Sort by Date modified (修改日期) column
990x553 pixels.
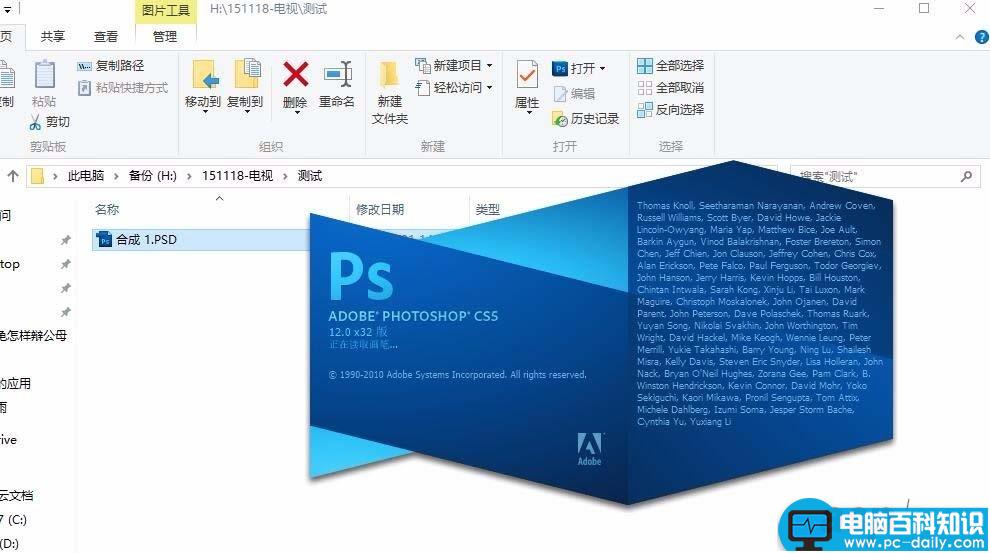379,210
